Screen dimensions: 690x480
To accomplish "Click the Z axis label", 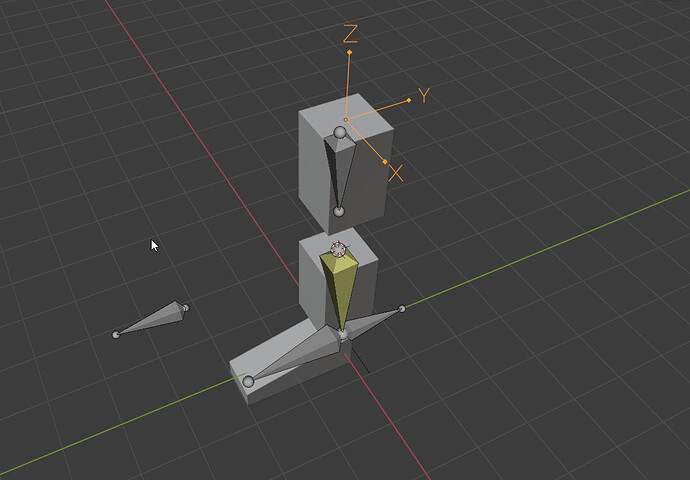I will tap(350, 34).
